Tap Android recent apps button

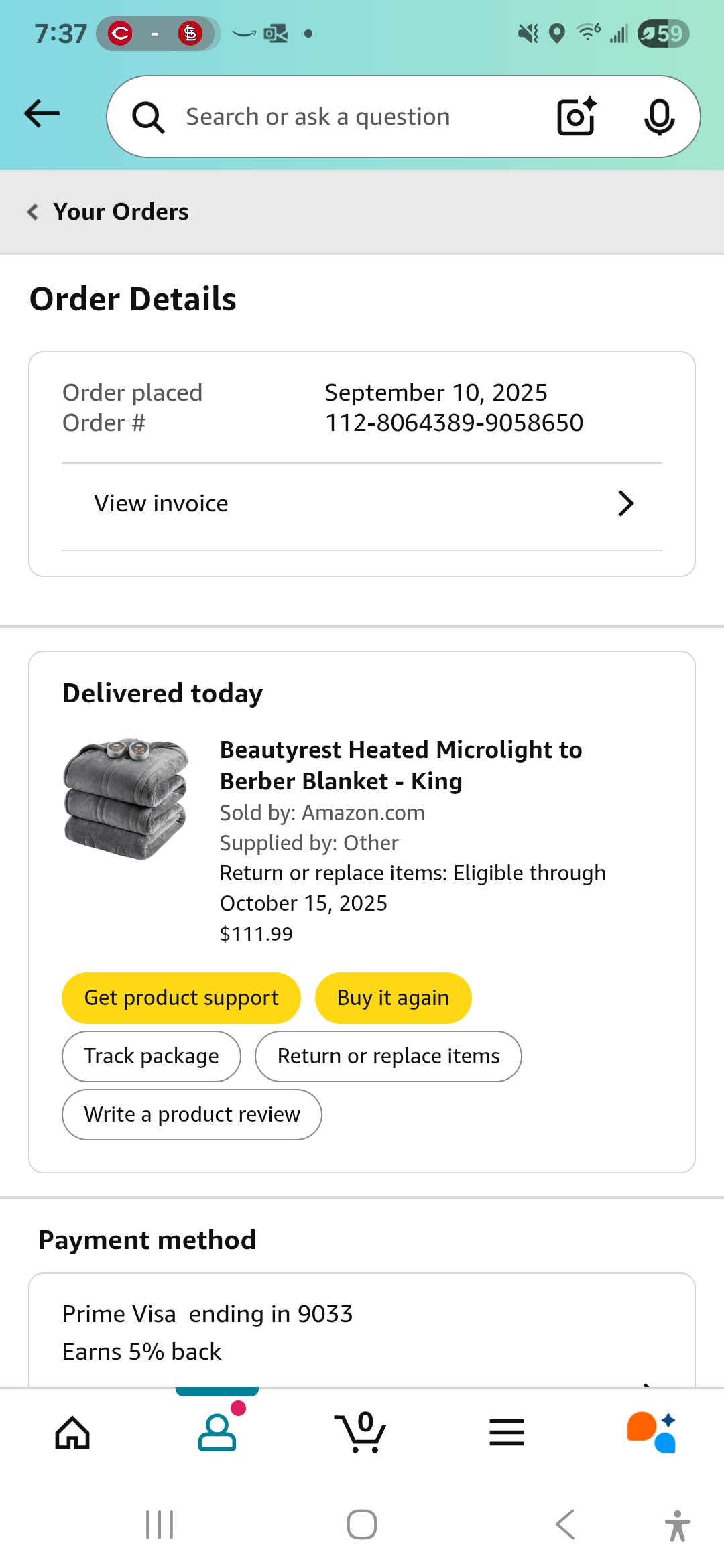(x=160, y=1525)
